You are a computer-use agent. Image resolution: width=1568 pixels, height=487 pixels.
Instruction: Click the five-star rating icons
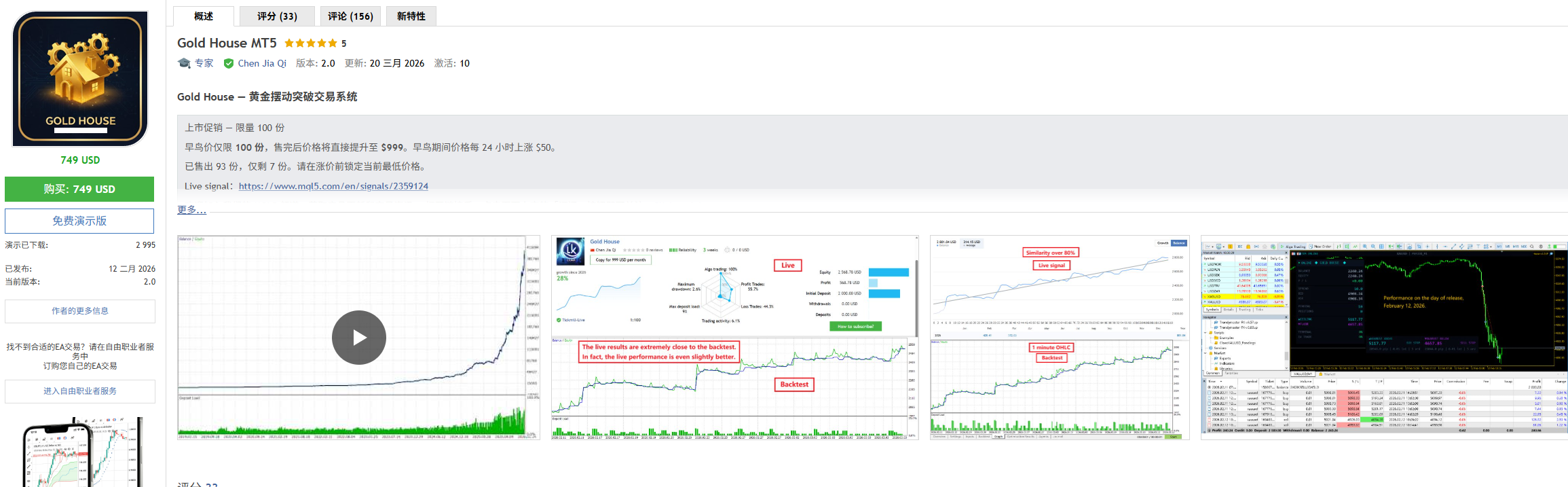point(310,43)
